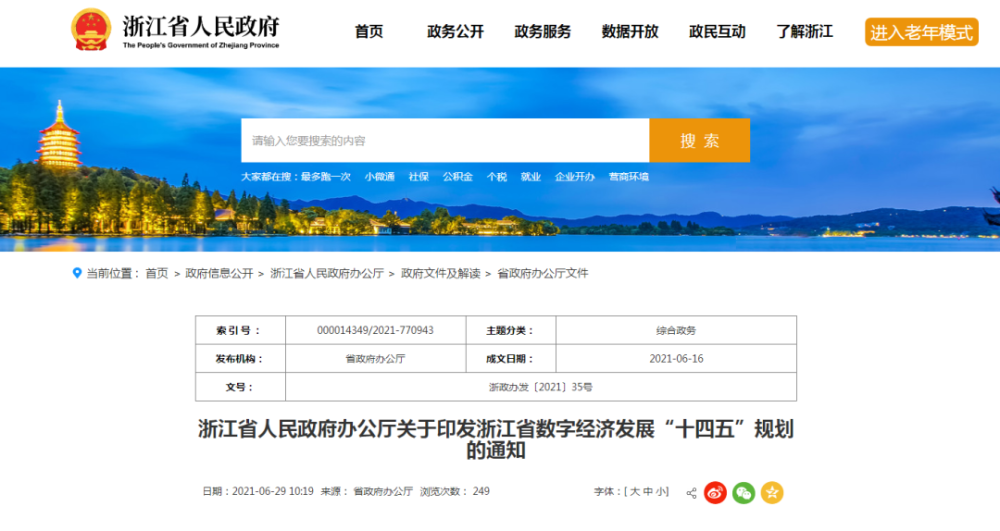Click the blue location pin icon
The width and height of the screenshot is (1000, 531).
coord(77,273)
